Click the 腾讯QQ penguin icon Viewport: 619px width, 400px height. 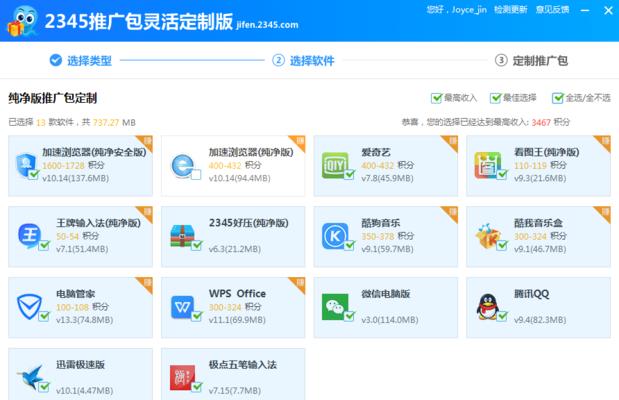(x=488, y=306)
